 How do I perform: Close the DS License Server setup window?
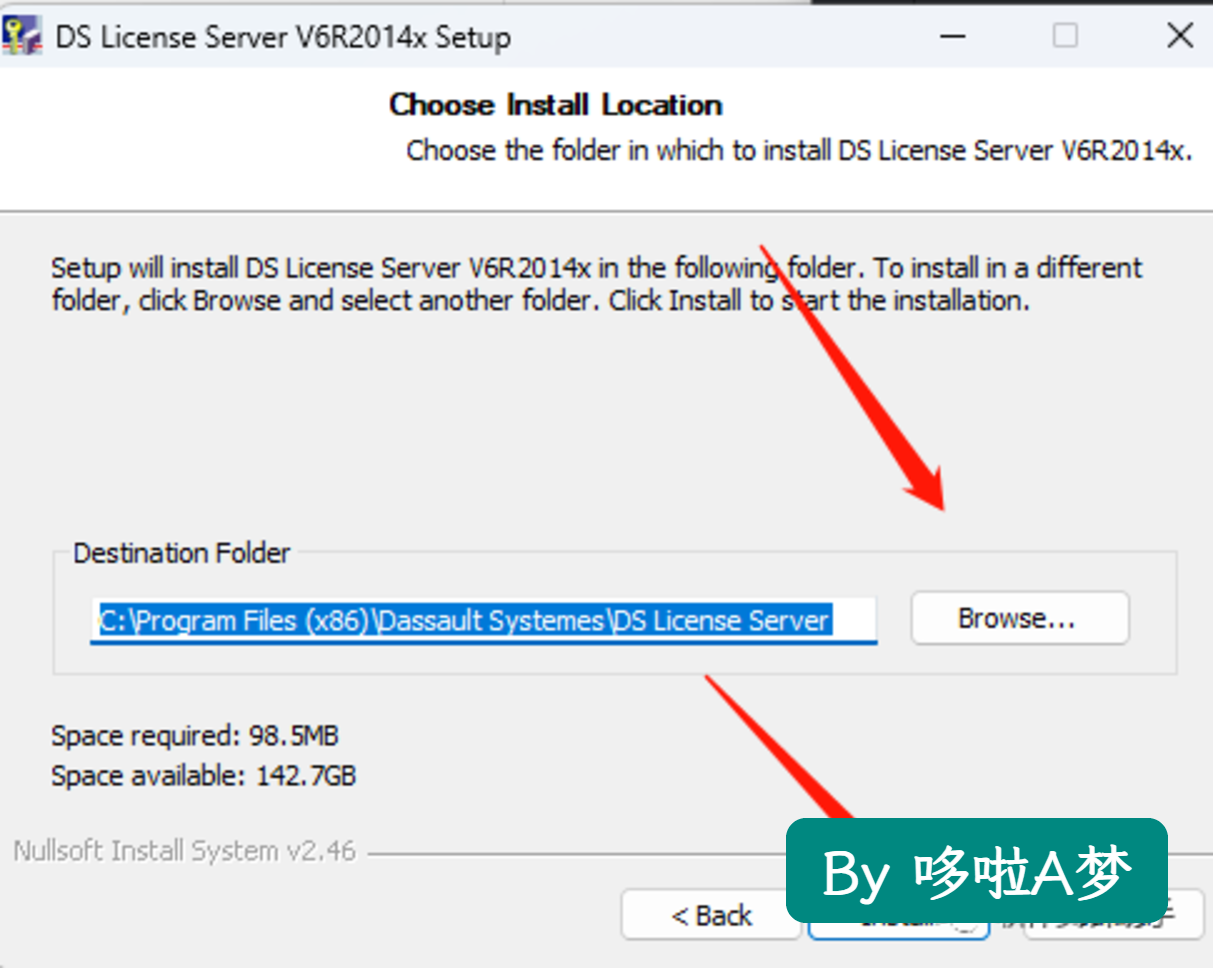(1180, 36)
